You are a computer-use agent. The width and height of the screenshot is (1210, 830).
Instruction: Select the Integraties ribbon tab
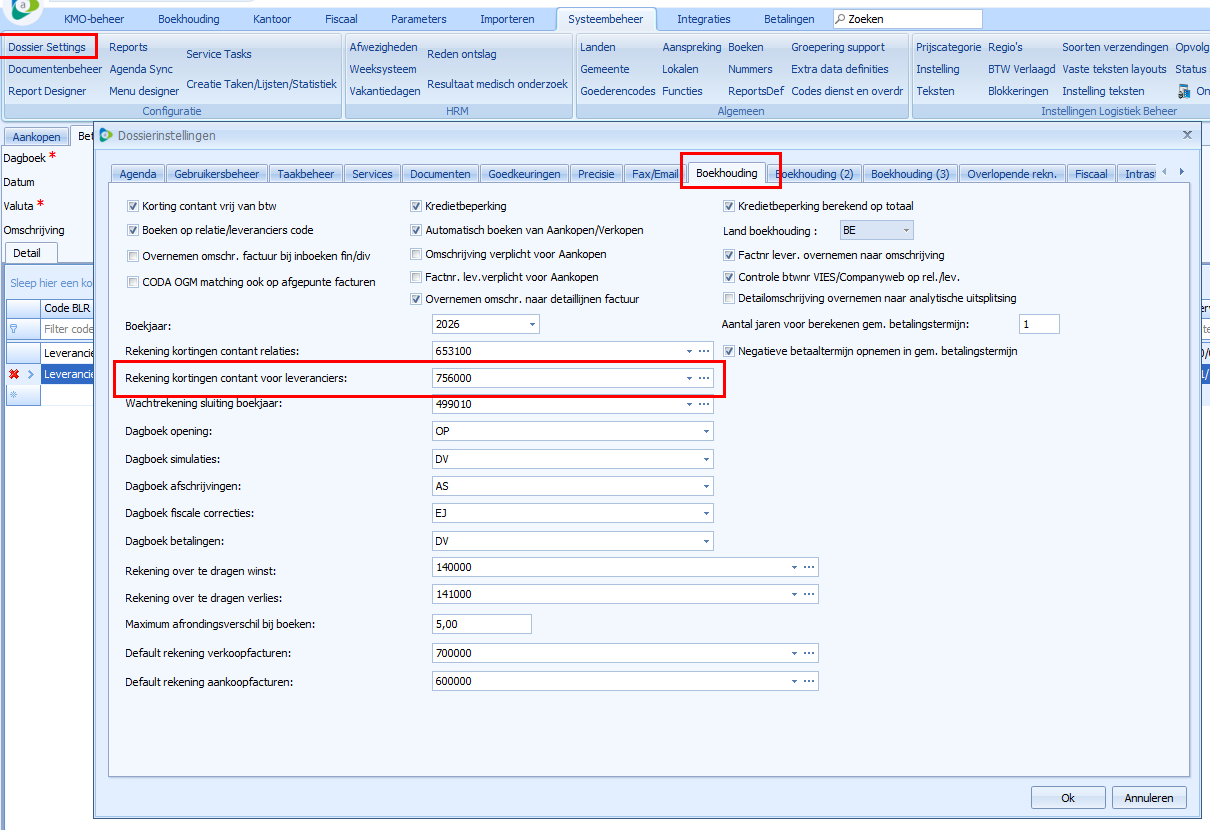[704, 19]
